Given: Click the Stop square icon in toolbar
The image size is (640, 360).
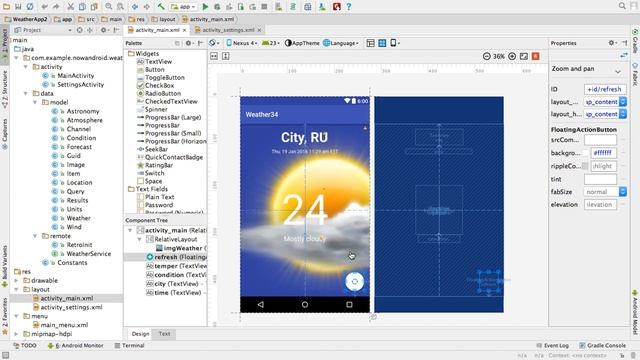Looking at the screenshot, I should [264, 7].
